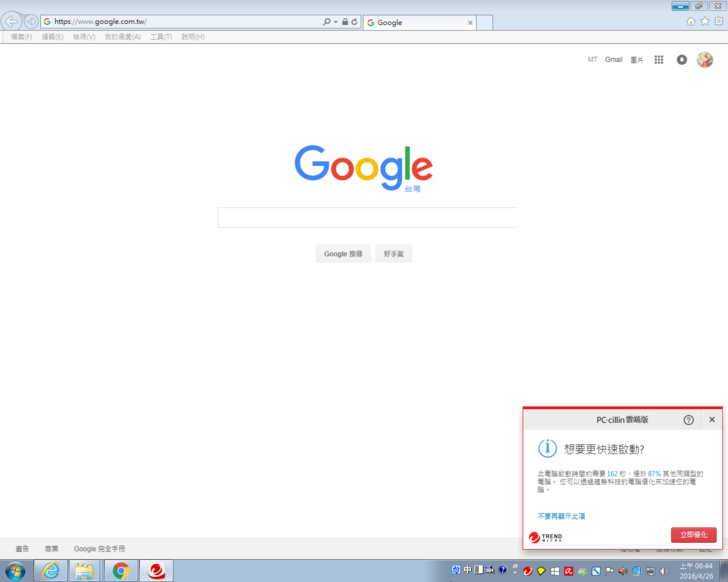Image resolution: width=728 pixels, height=582 pixels.
Task: Click the Google notifications bell icon
Action: click(x=682, y=59)
